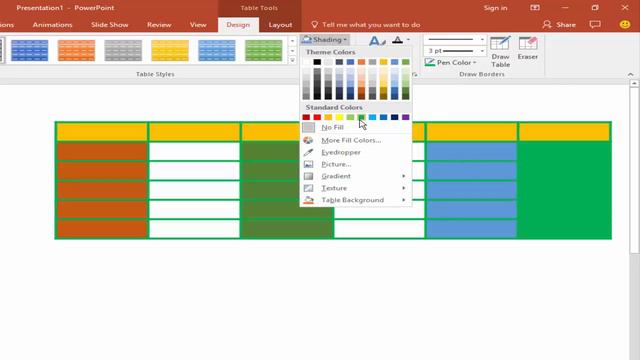Open the View tab
640x360 pixels.
(198, 25)
